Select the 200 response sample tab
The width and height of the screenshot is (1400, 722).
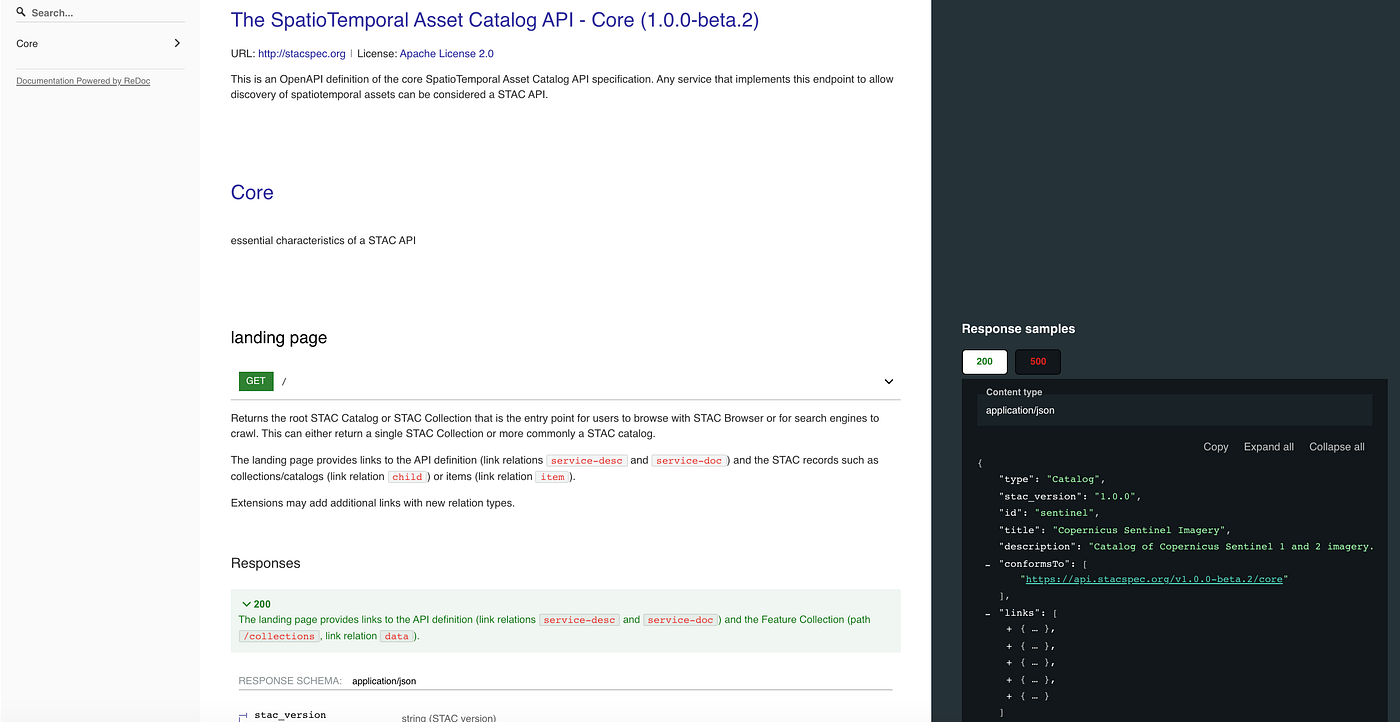tap(984, 362)
